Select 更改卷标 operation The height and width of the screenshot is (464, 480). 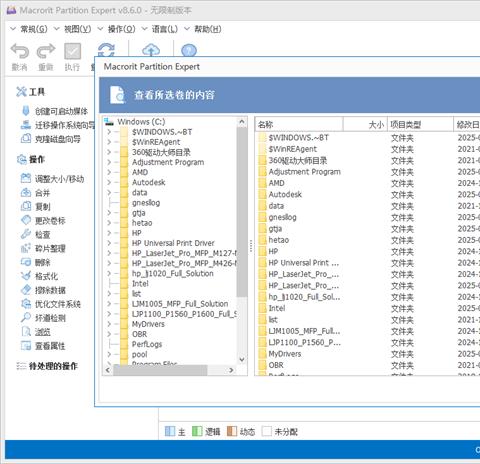click(43, 220)
